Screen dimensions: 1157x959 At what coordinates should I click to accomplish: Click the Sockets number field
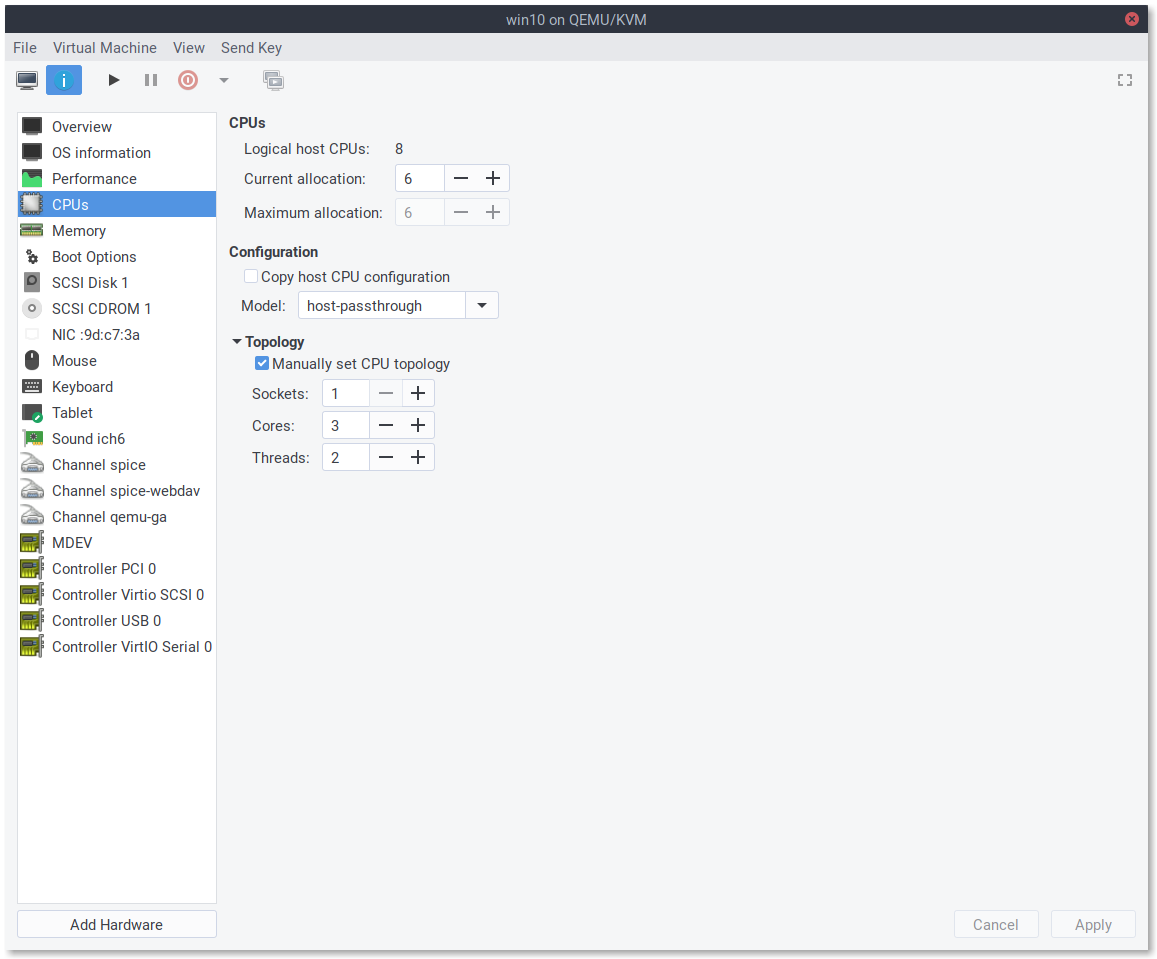pos(345,393)
